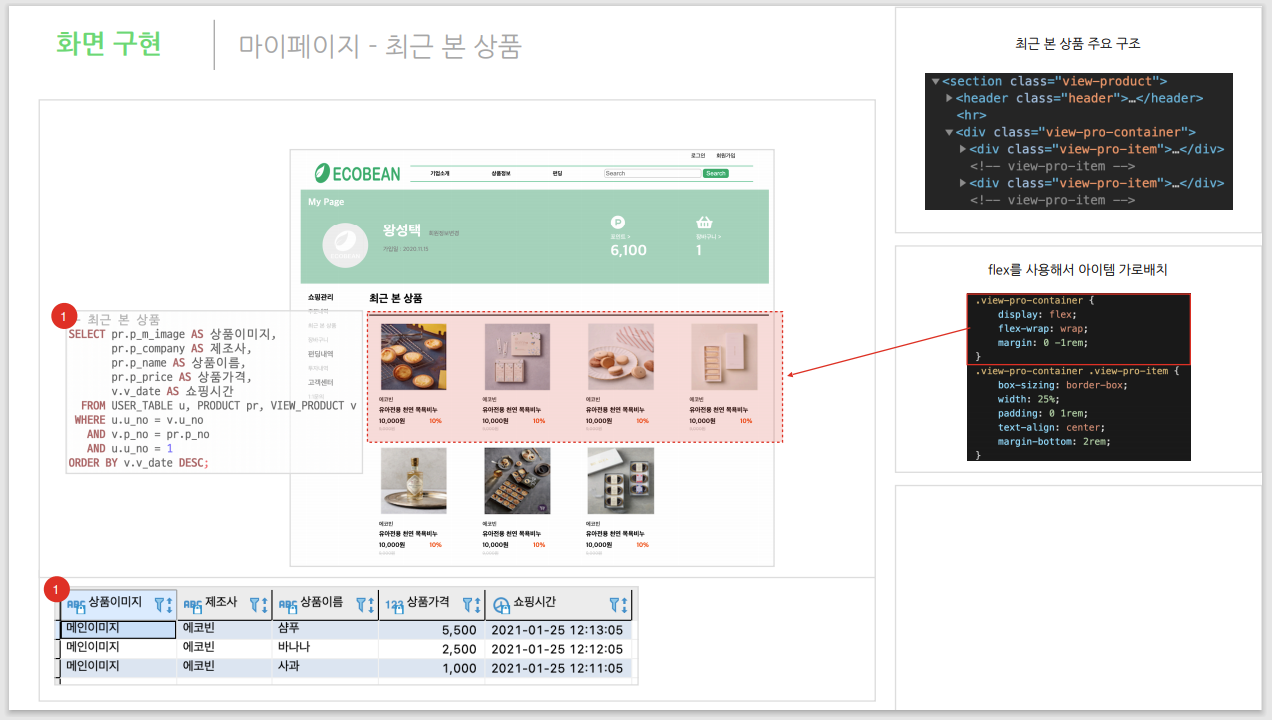
Task: Click the Search input field
Action: [x=652, y=173]
